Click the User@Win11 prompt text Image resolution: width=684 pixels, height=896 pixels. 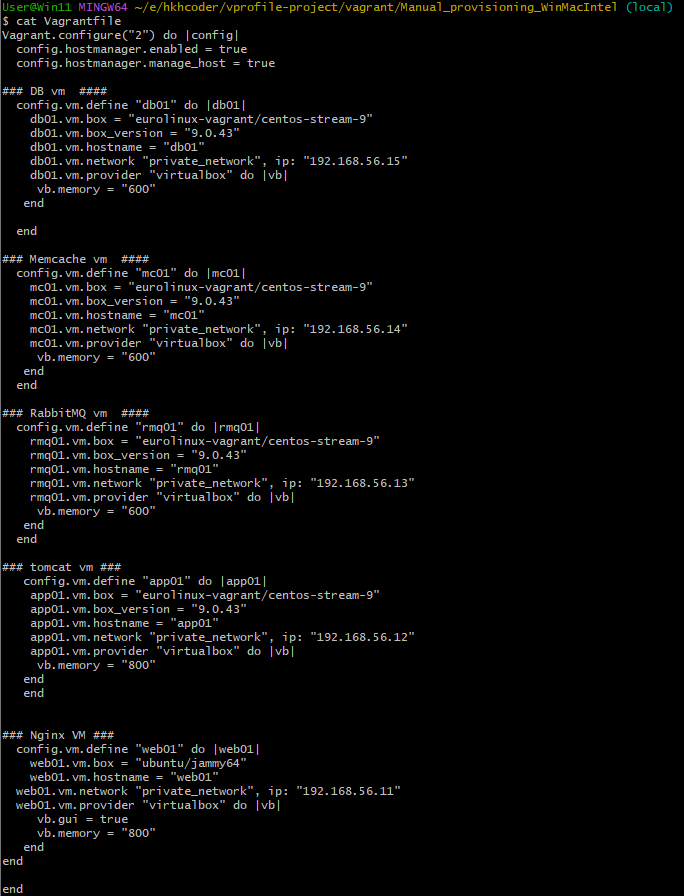36,8
